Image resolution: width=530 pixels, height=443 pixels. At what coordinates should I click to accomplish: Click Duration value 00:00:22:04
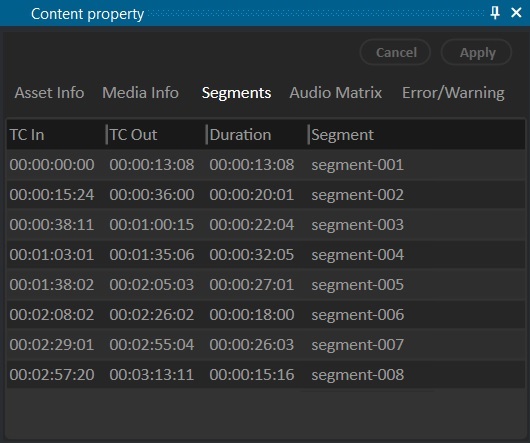point(252,225)
